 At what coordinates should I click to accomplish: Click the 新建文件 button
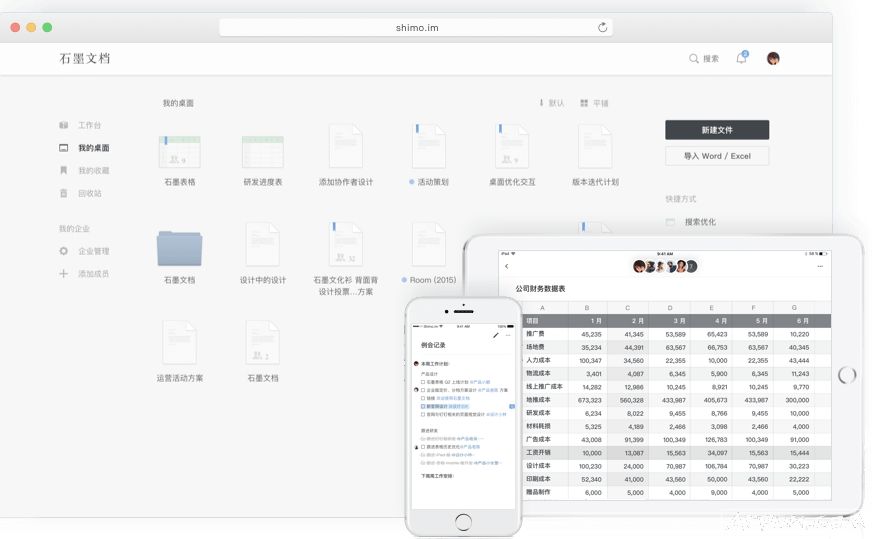coord(717,130)
